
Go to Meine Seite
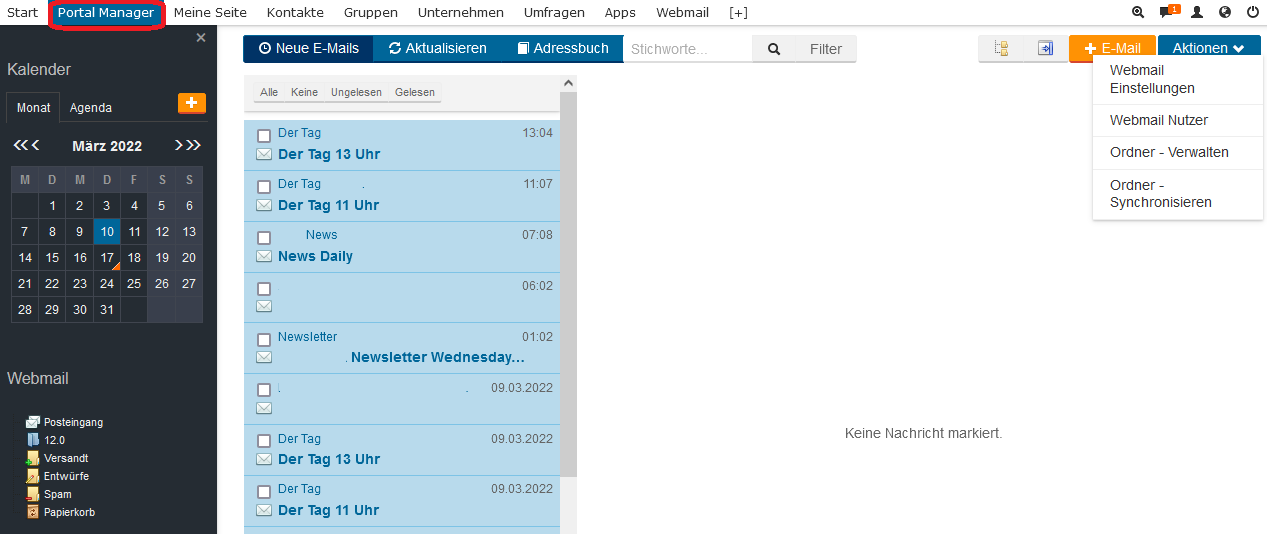point(210,13)
